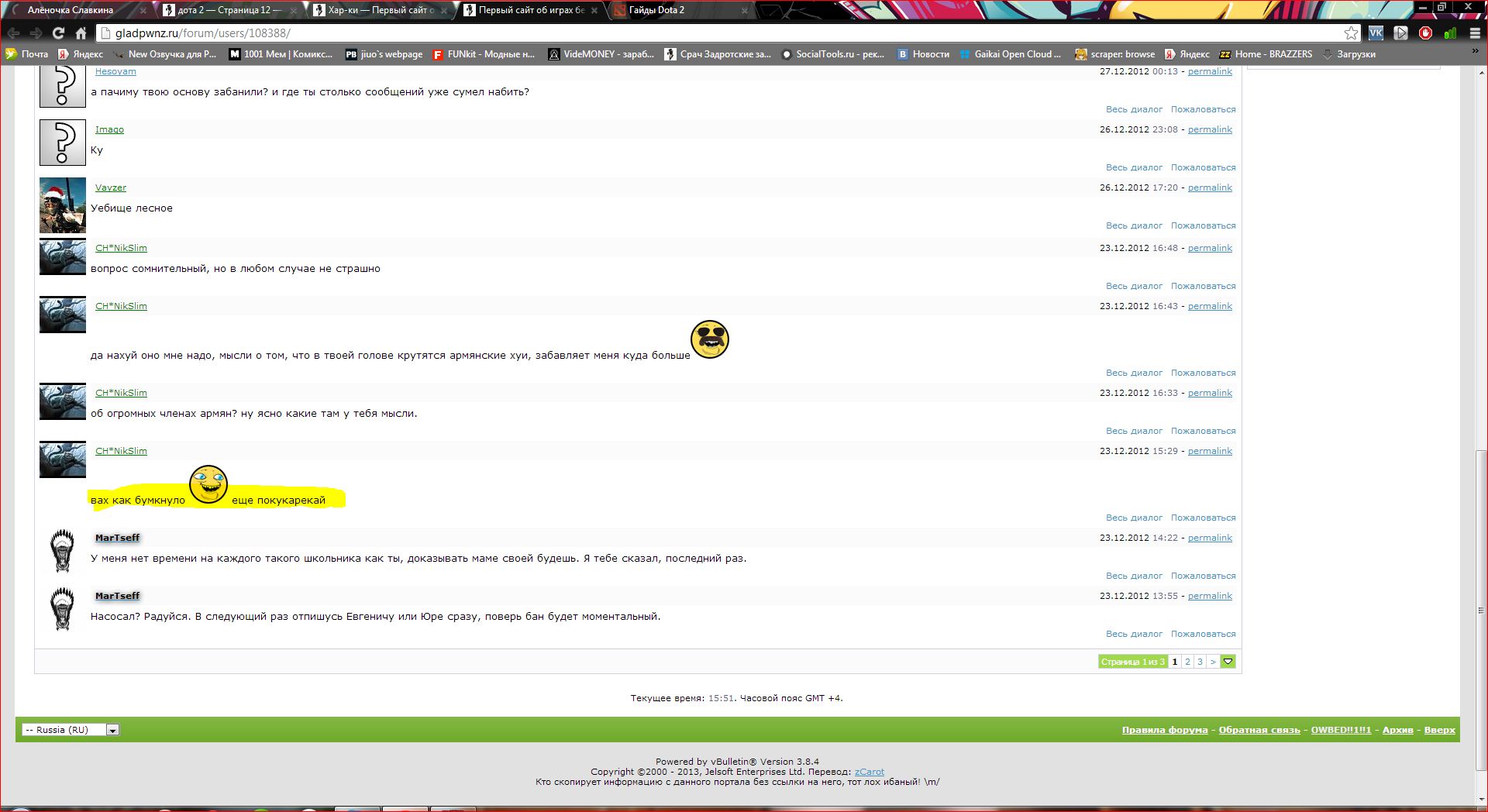Open the MarTseff link on the 14:22 message
1488x812 pixels.
(117, 538)
